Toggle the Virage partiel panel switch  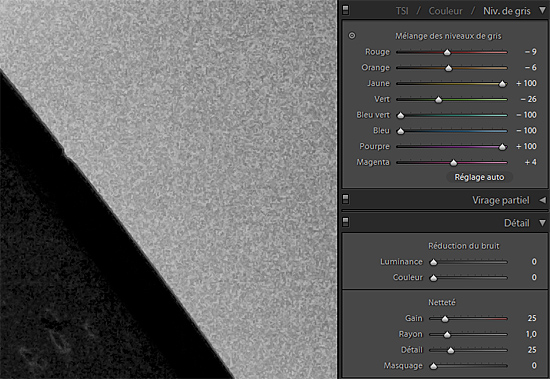click(x=346, y=199)
